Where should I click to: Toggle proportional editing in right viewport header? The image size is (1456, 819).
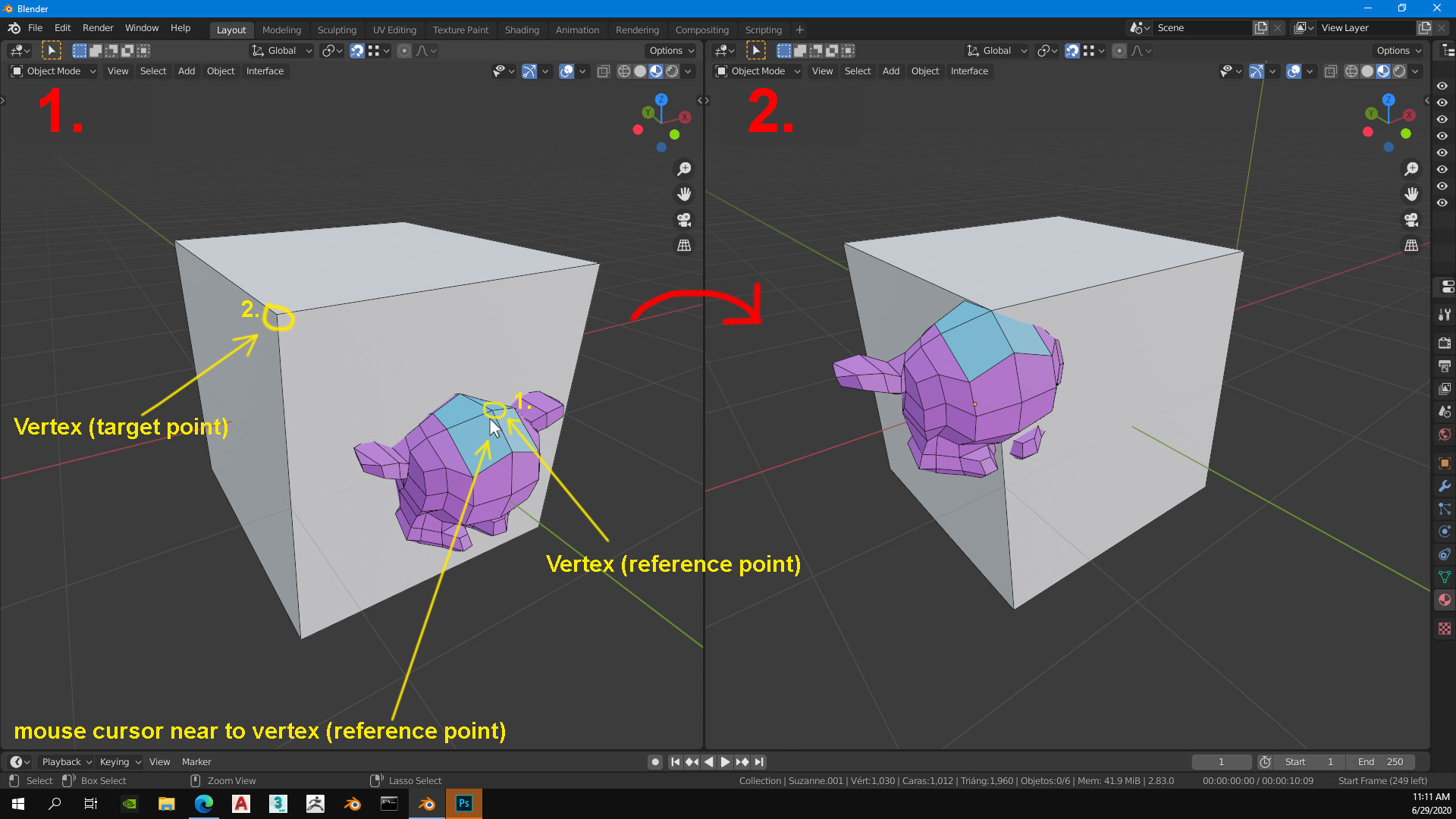click(1119, 51)
